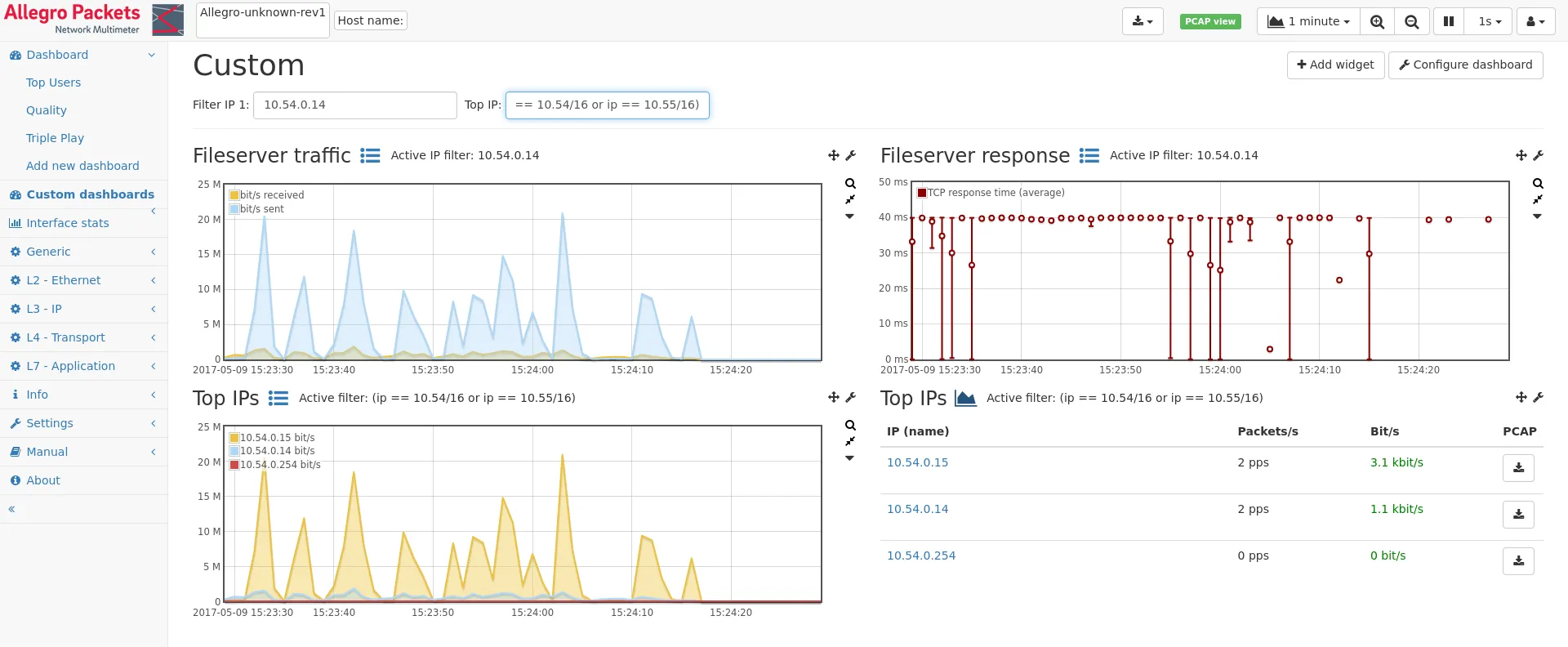This screenshot has height=647, width=1568.
Task: Click the Filter IP 1 input field
Action: coord(354,105)
